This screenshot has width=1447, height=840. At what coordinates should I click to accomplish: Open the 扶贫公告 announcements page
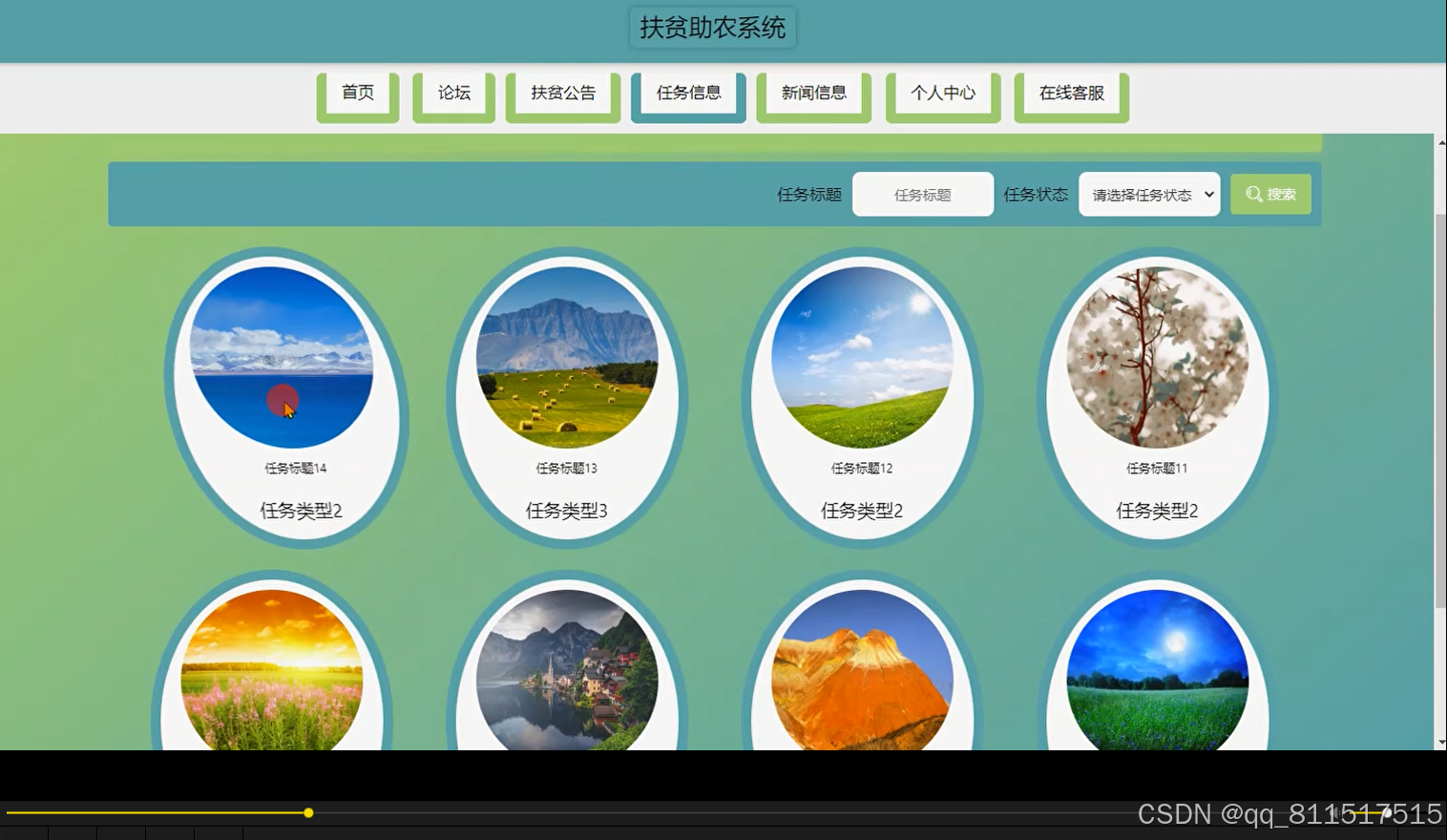pos(561,93)
